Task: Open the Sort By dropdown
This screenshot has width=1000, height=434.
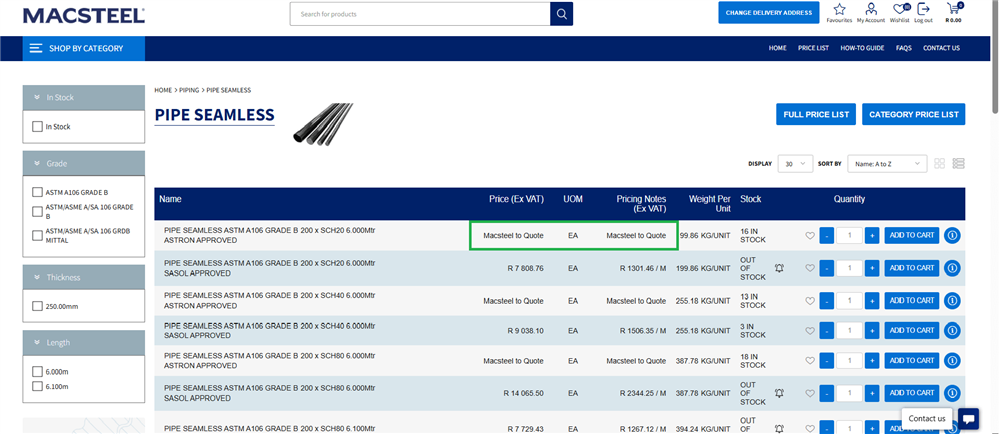Action: (x=887, y=163)
